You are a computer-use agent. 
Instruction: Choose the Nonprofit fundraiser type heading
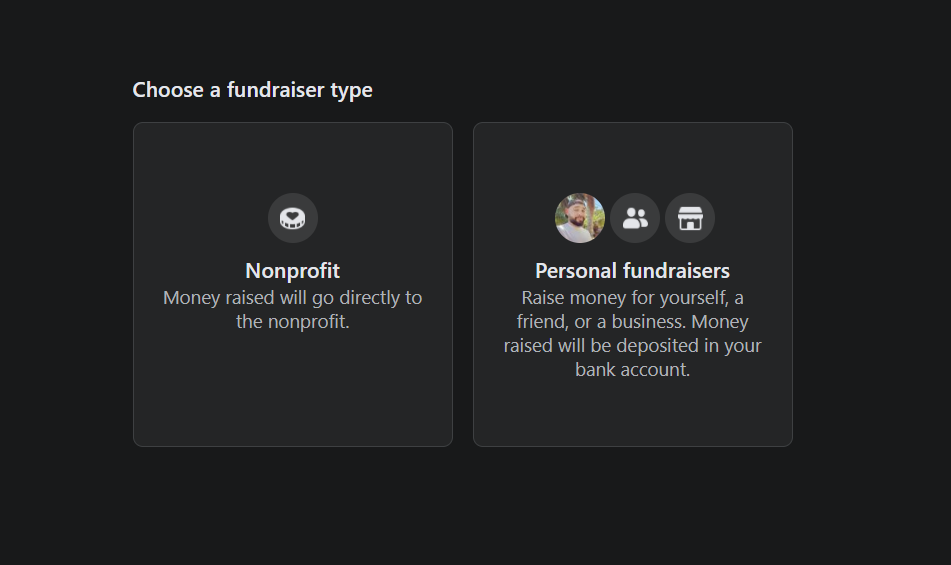click(293, 271)
